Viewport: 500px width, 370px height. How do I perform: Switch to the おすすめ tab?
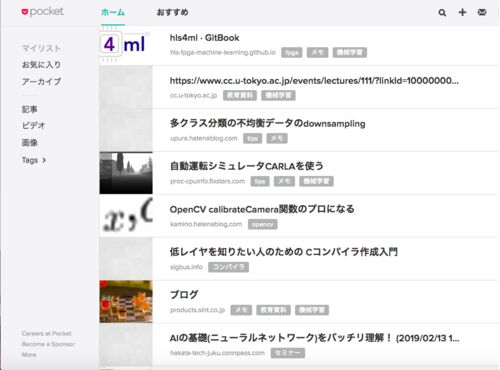[x=172, y=13]
